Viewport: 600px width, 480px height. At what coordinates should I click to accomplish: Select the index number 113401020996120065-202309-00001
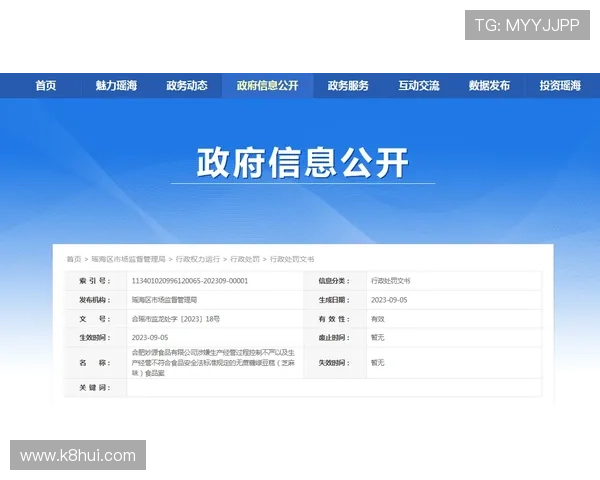tap(190, 281)
